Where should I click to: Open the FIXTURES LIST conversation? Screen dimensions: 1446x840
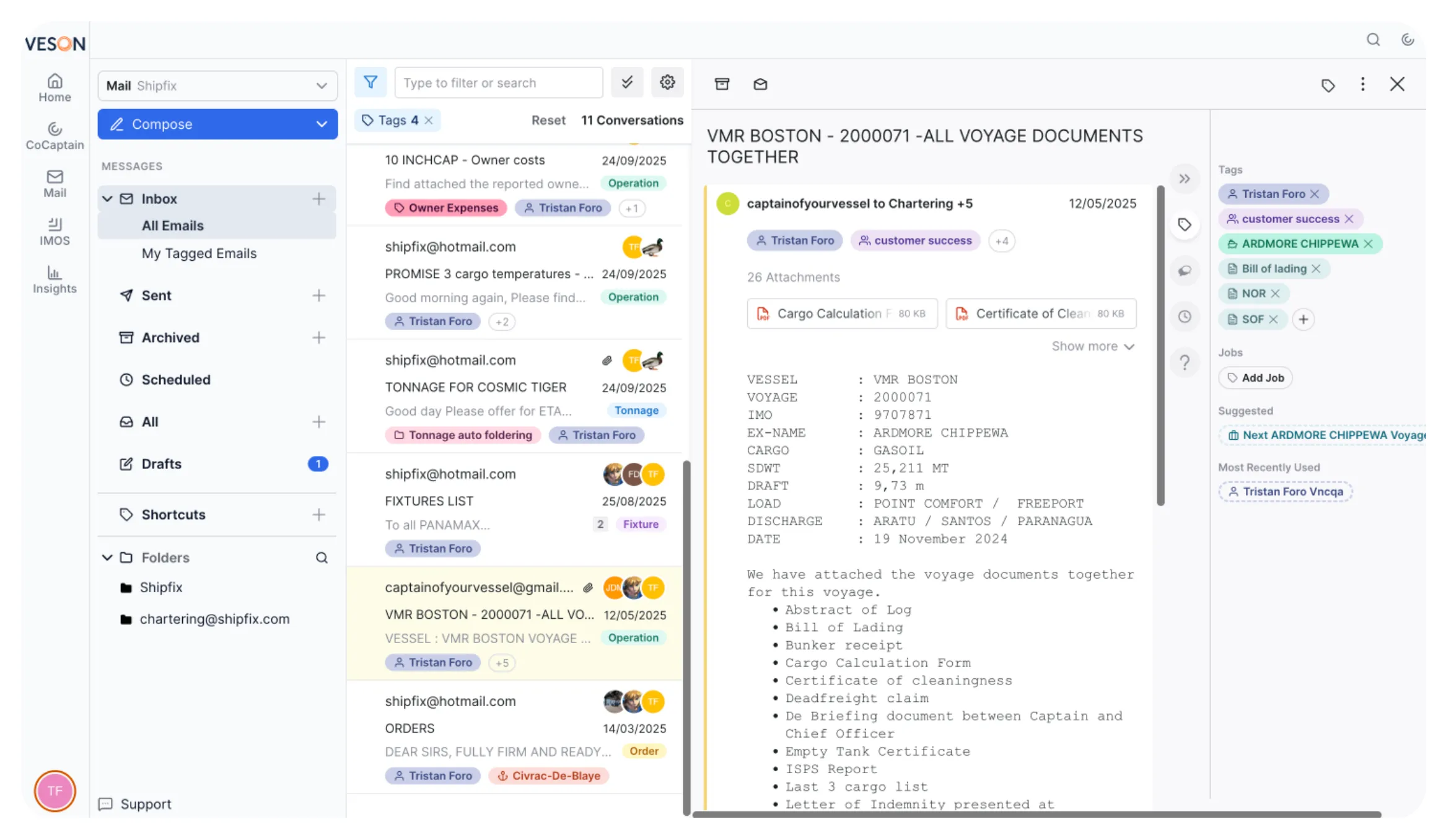(x=515, y=510)
